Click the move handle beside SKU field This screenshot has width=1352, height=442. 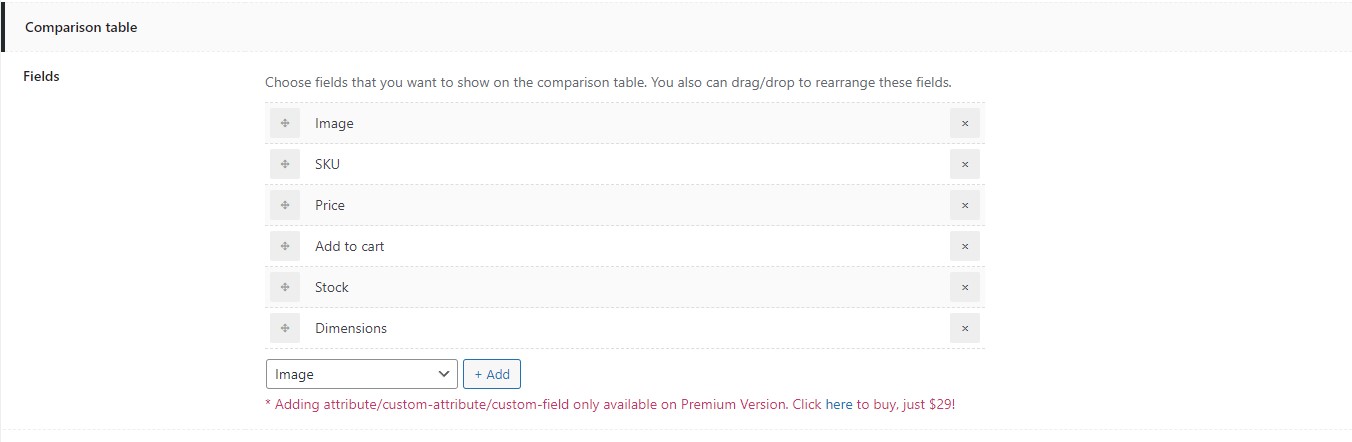[285, 164]
